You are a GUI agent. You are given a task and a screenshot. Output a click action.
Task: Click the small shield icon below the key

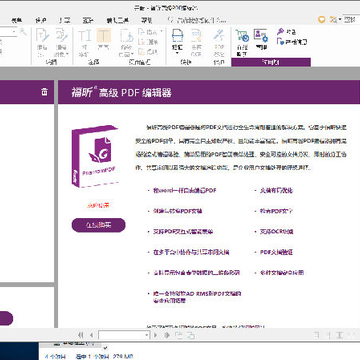pyautogui.click(x=280, y=42)
